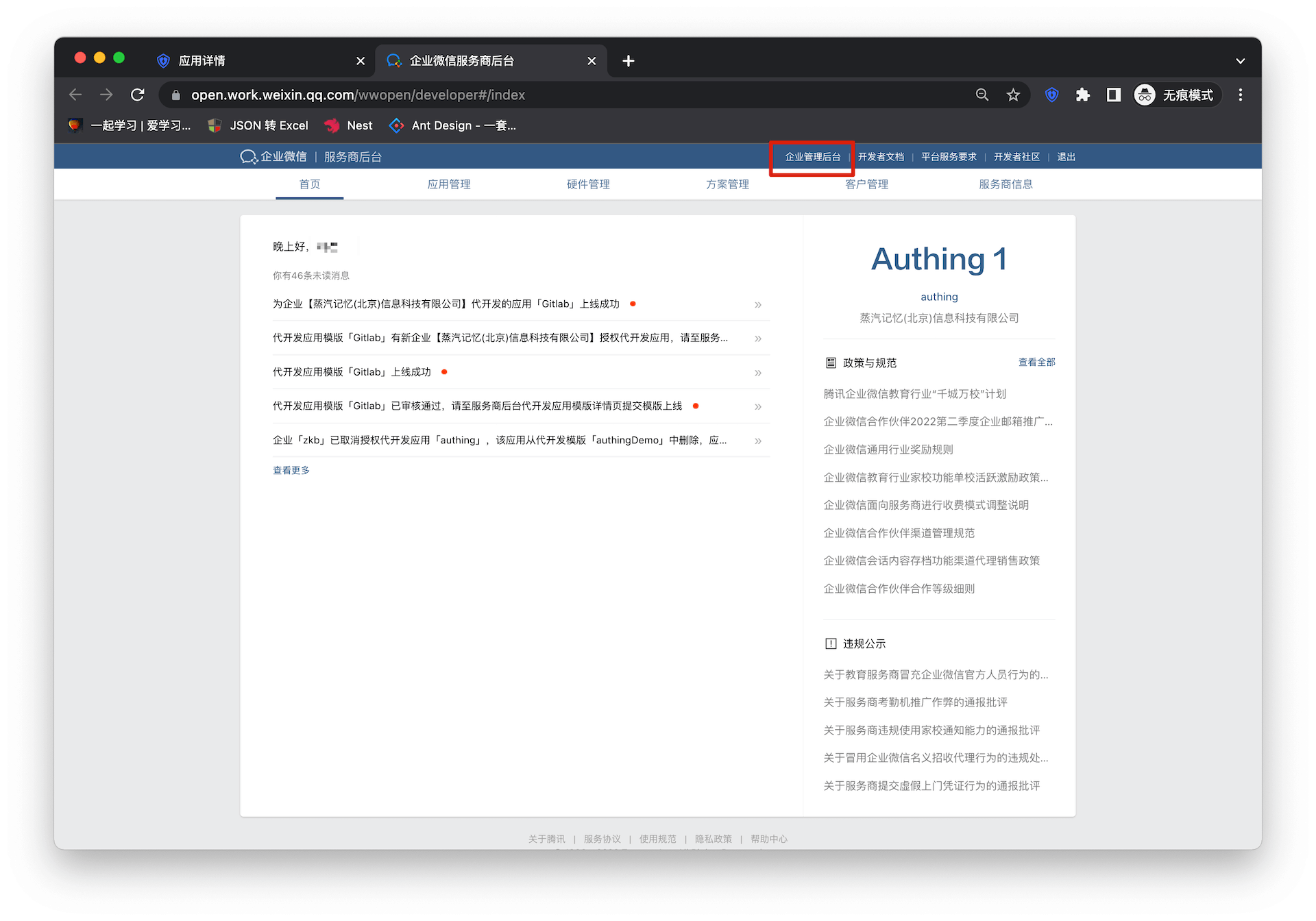Image resolution: width=1316 pixels, height=921 pixels.
Task: Click the blue shield extension icon
Action: pyautogui.click(x=1051, y=95)
